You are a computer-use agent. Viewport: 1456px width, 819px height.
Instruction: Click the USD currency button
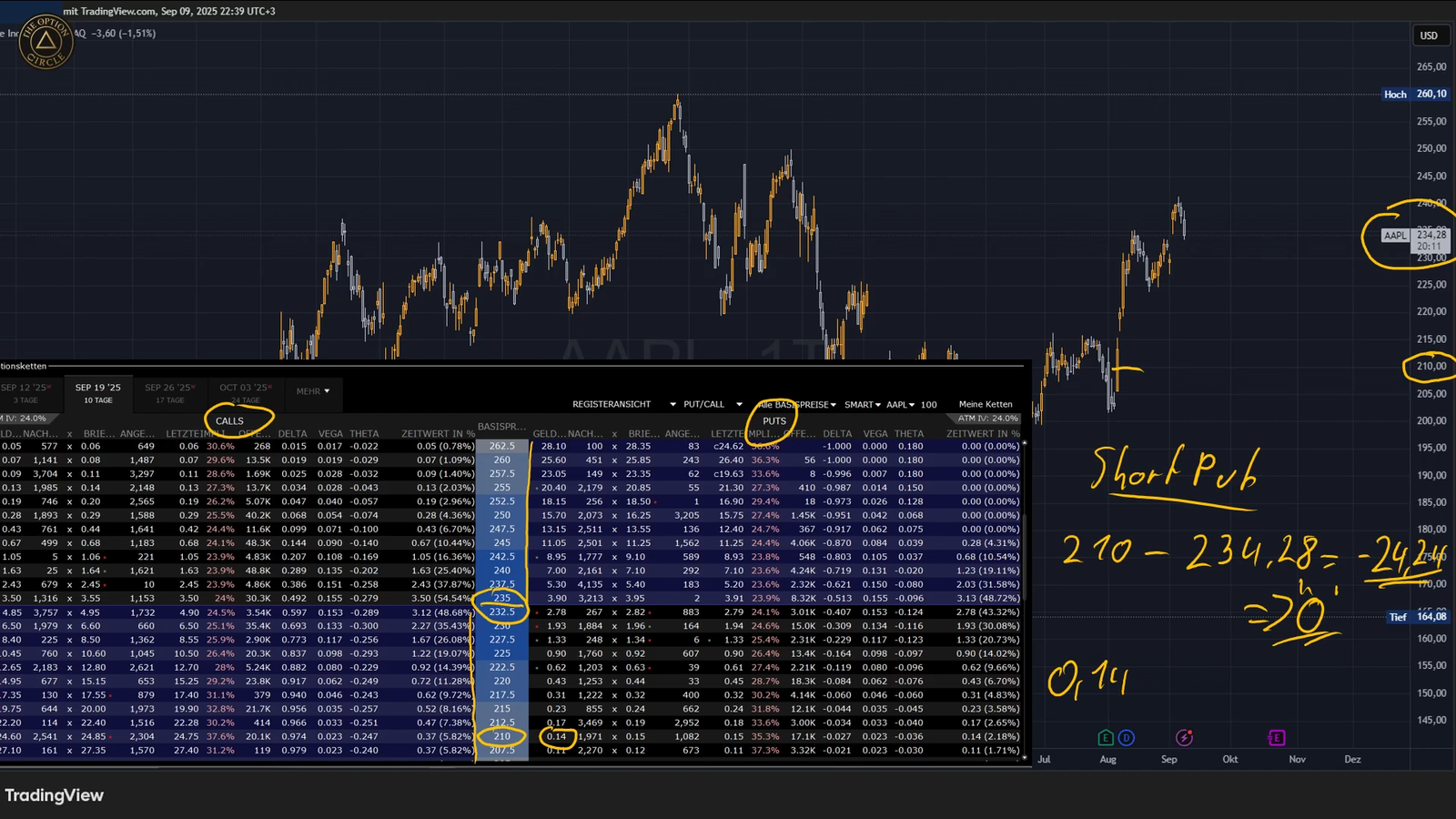pos(1429,35)
